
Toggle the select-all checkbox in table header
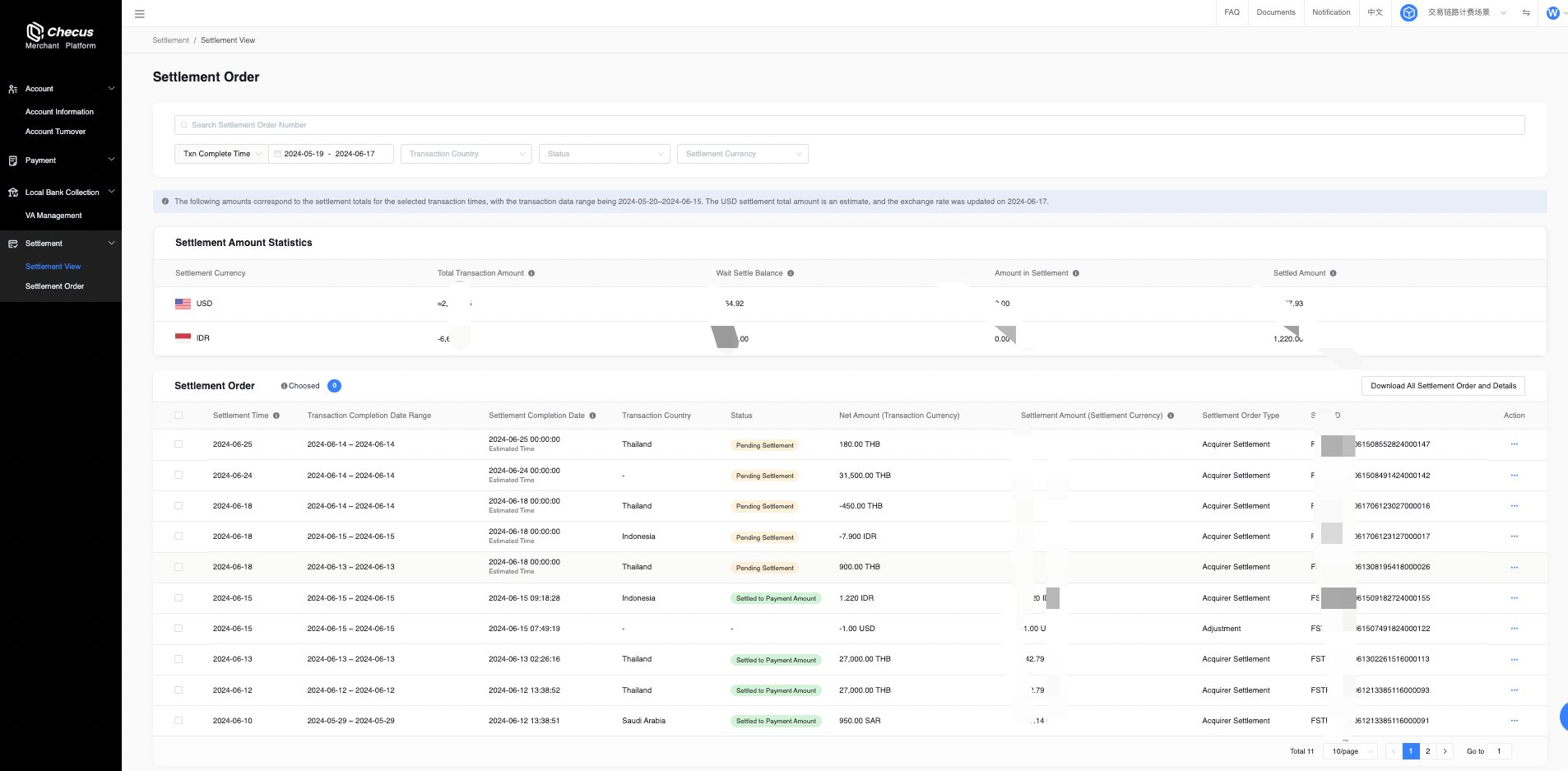pos(179,416)
